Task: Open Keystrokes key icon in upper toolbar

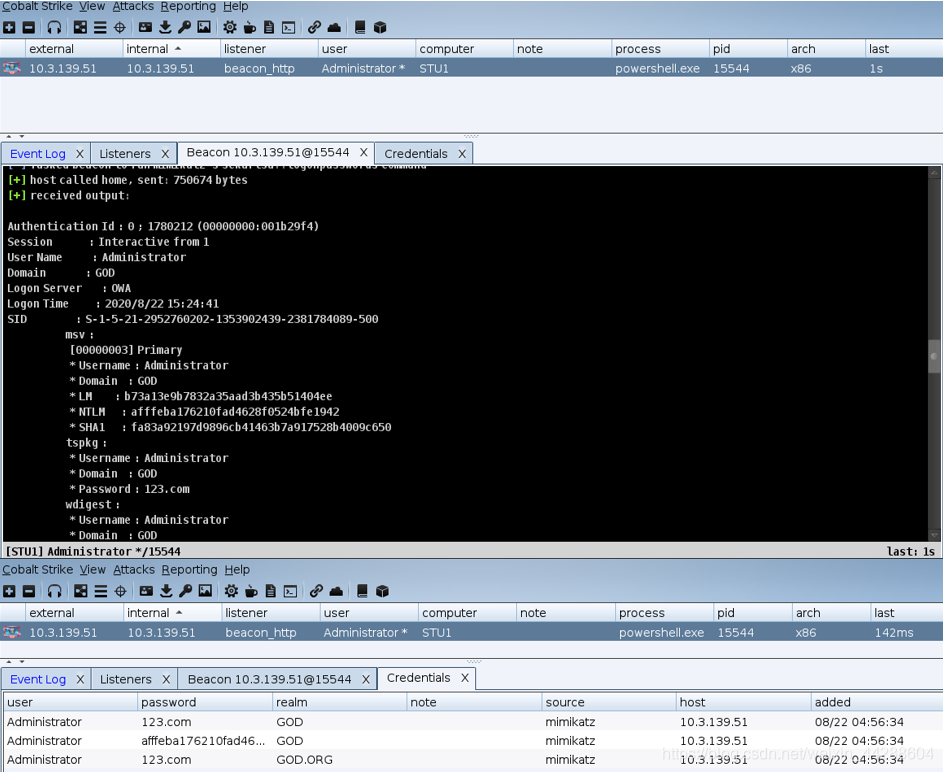Action: (x=185, y=28)
